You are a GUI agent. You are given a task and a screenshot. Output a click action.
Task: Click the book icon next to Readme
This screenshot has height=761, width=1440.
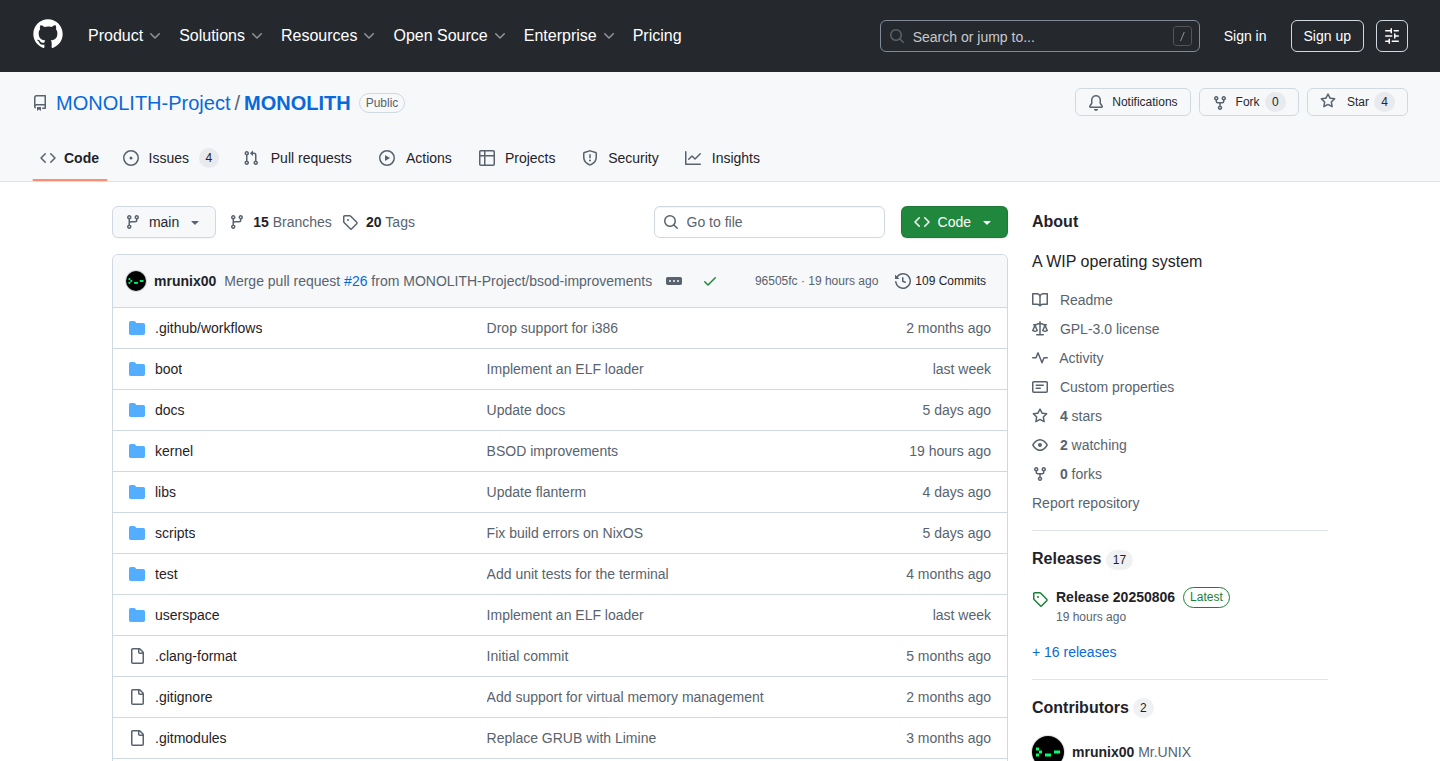[1040, 300]
